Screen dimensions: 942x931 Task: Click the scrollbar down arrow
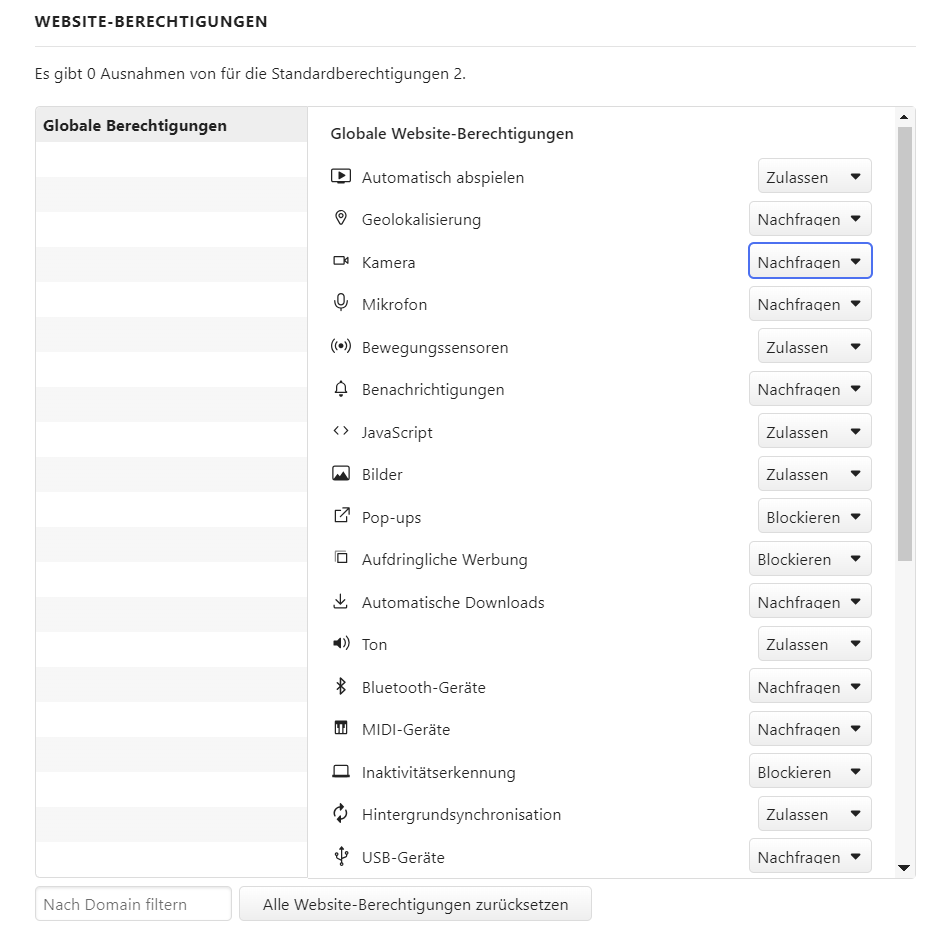click(x=904, y=867)
